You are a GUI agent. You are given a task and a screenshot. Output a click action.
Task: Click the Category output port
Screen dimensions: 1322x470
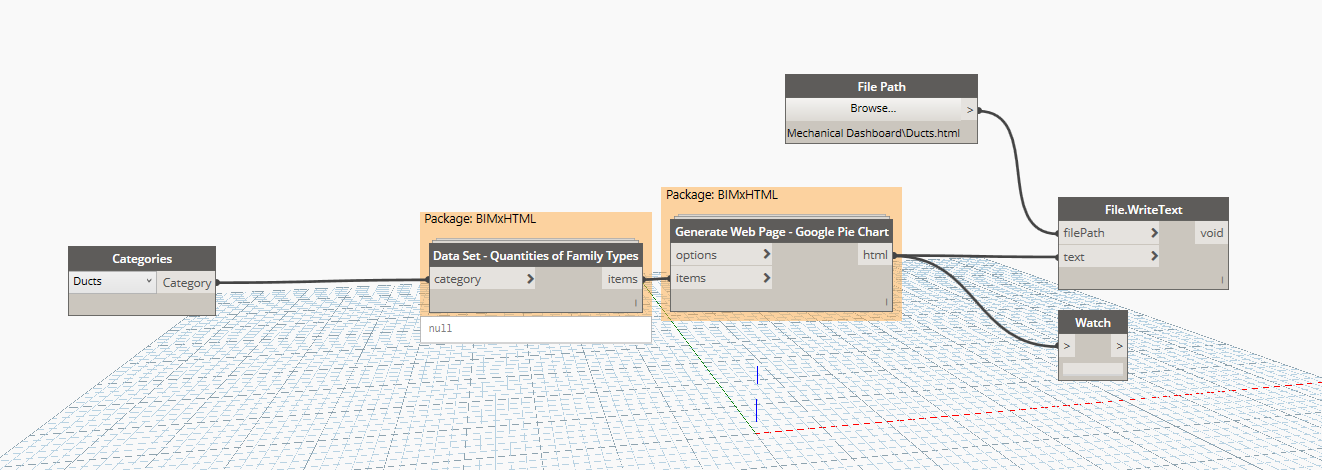click(x=187, y=283)
